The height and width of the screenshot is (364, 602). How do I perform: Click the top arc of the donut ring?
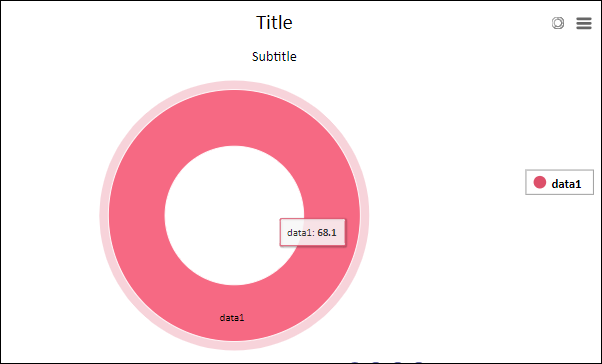pyautogui.click(x=234, y=117)
